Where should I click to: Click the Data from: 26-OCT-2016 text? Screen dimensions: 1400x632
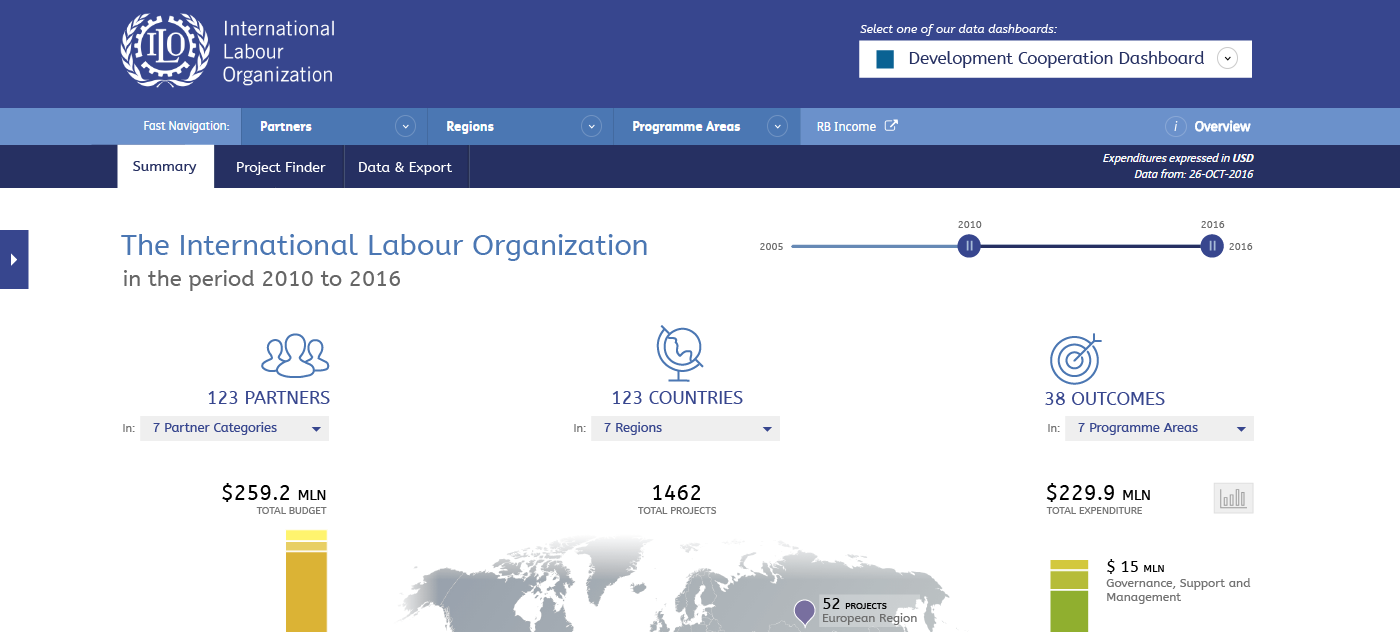1193,174
